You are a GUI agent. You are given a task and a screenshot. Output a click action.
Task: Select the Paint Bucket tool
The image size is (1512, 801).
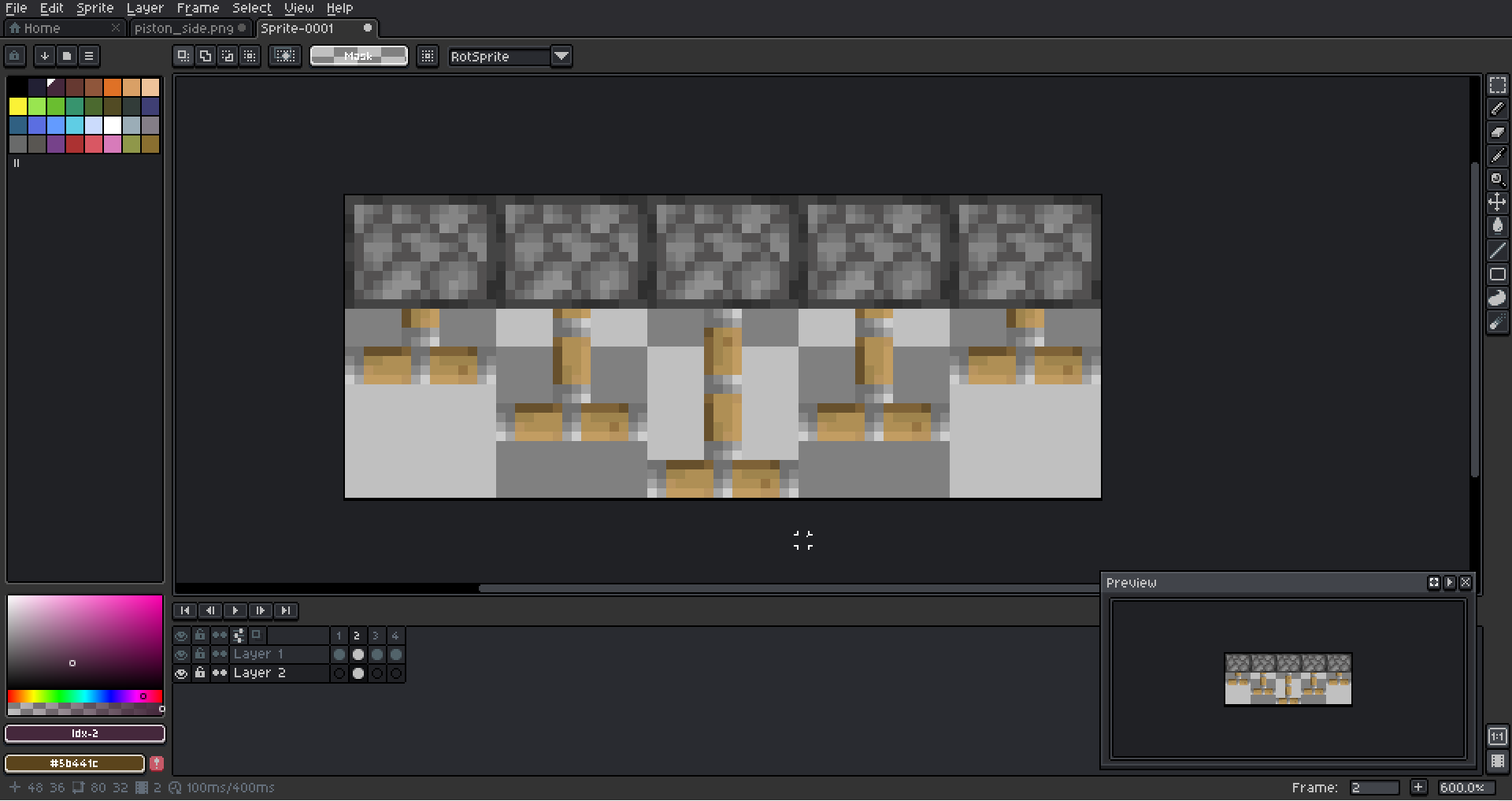[x=1497, y=227]
